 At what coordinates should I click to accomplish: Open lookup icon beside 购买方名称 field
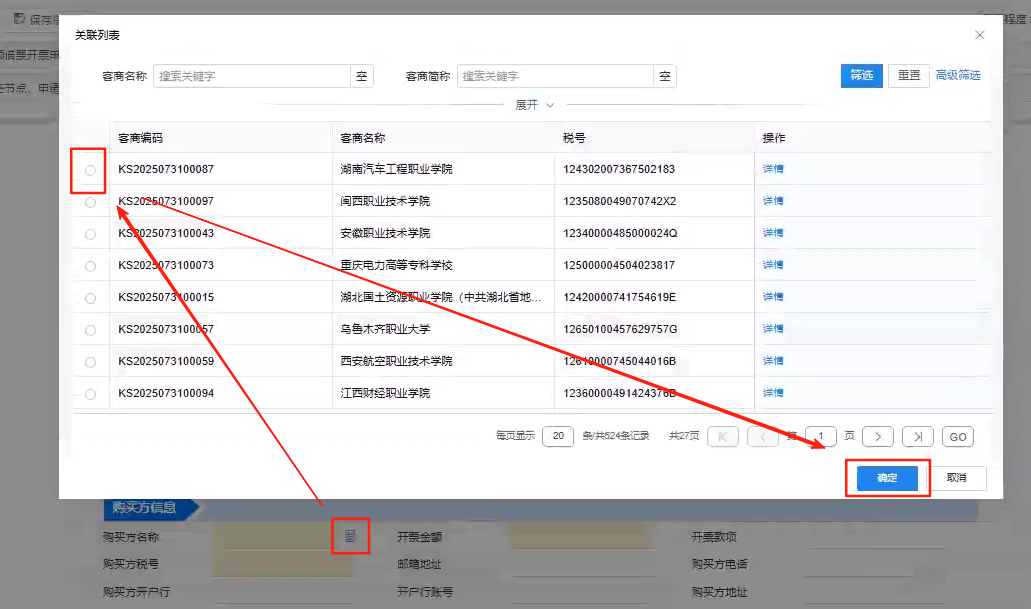pyautogui.click(x=350, y=537)
